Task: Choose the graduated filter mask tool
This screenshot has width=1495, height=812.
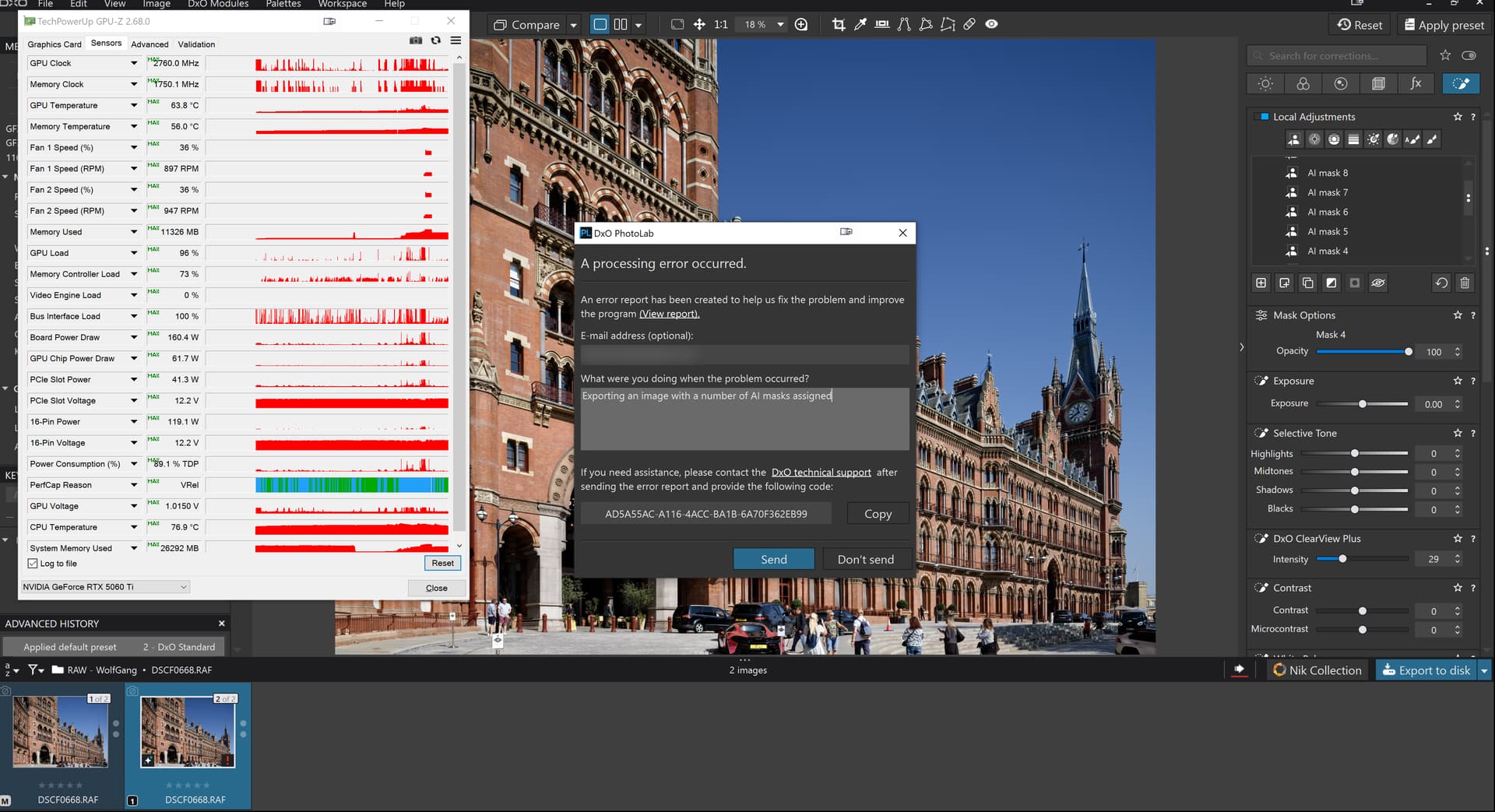Action: click(1353, 139)
